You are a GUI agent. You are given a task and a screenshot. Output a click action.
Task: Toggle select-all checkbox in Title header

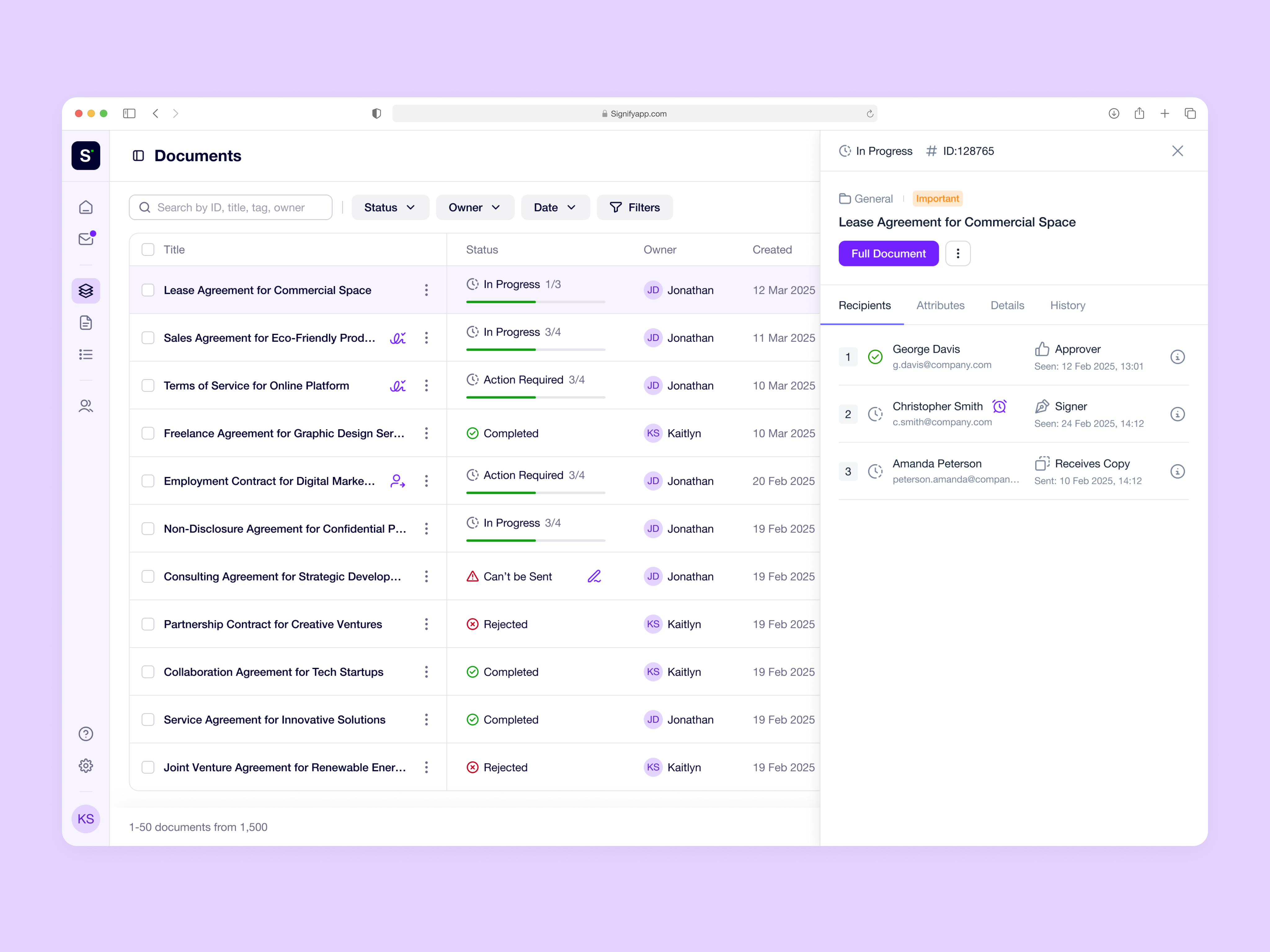(148, 249)
